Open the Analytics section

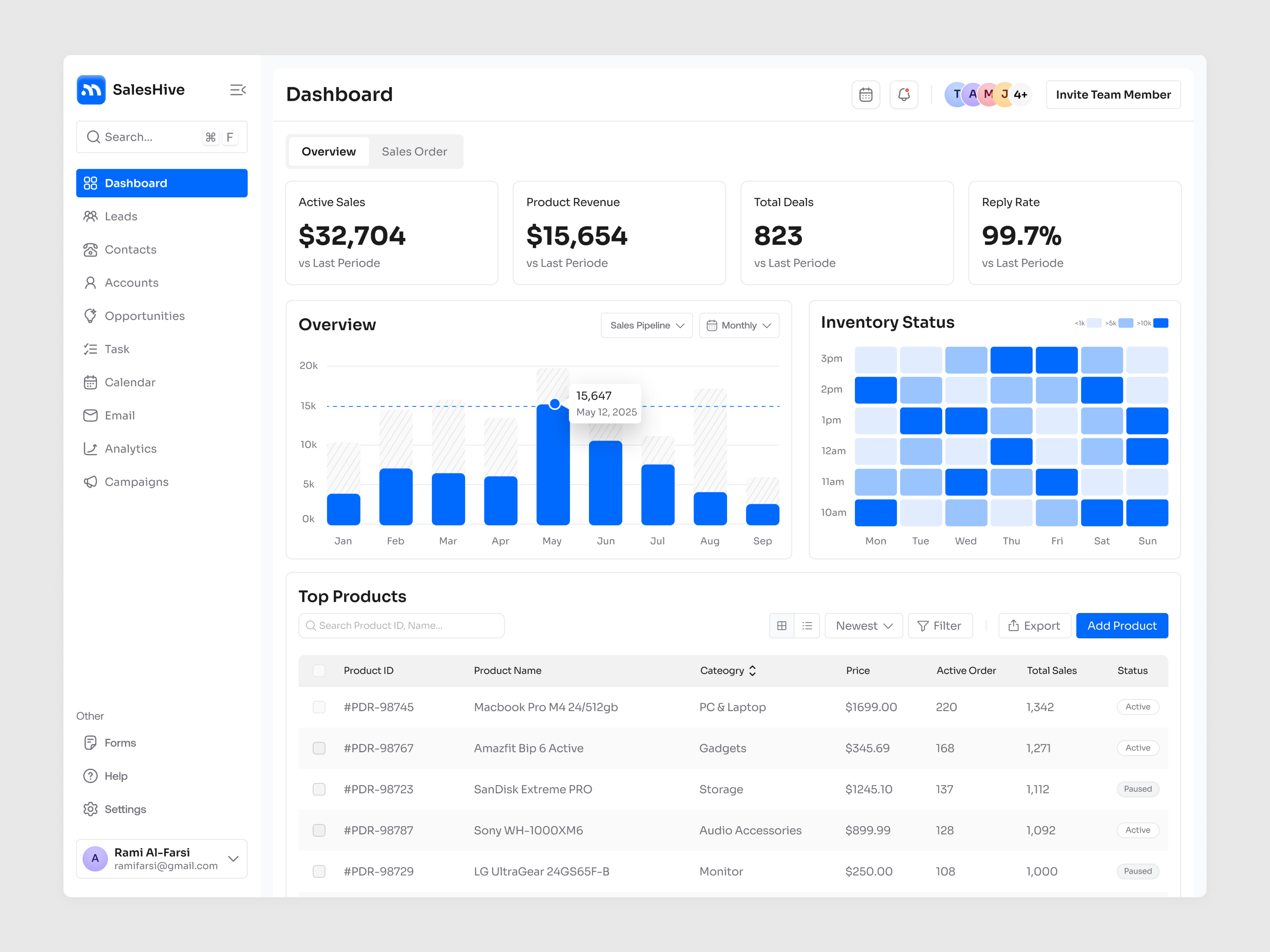point(130,448)
